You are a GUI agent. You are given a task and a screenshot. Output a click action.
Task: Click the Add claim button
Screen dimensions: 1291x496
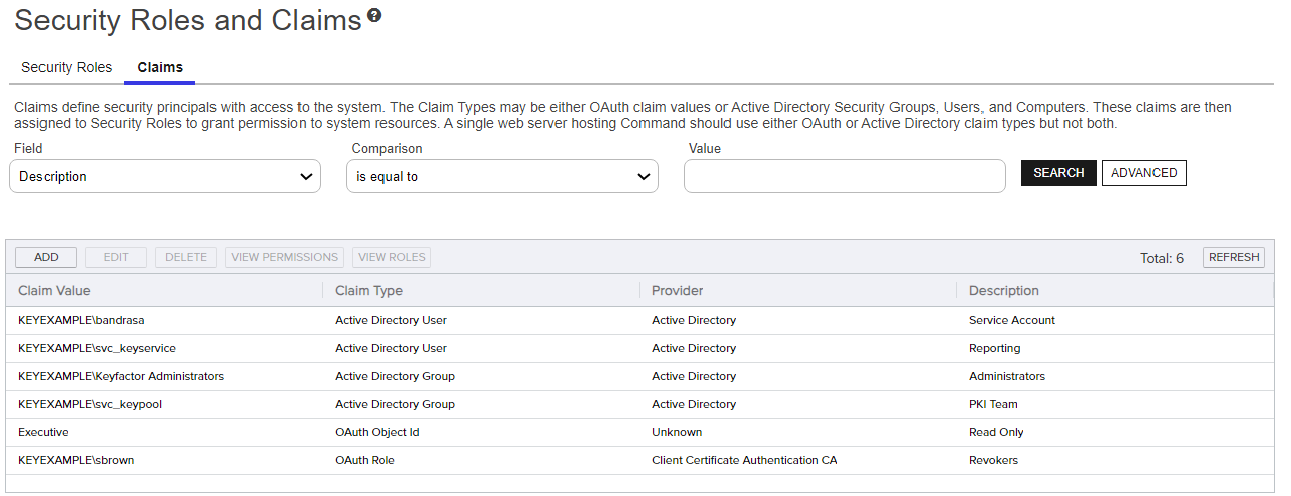point(46,257)
